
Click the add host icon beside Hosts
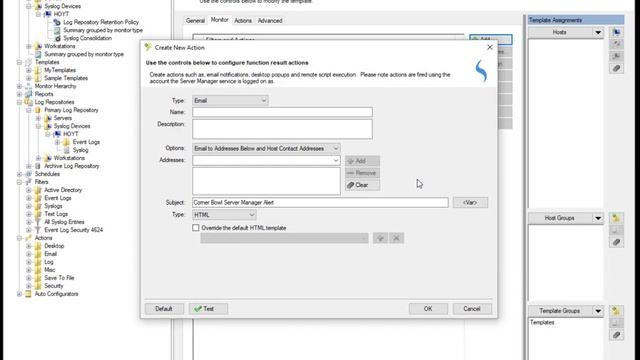pyautogui.click(x=616, y=32)
